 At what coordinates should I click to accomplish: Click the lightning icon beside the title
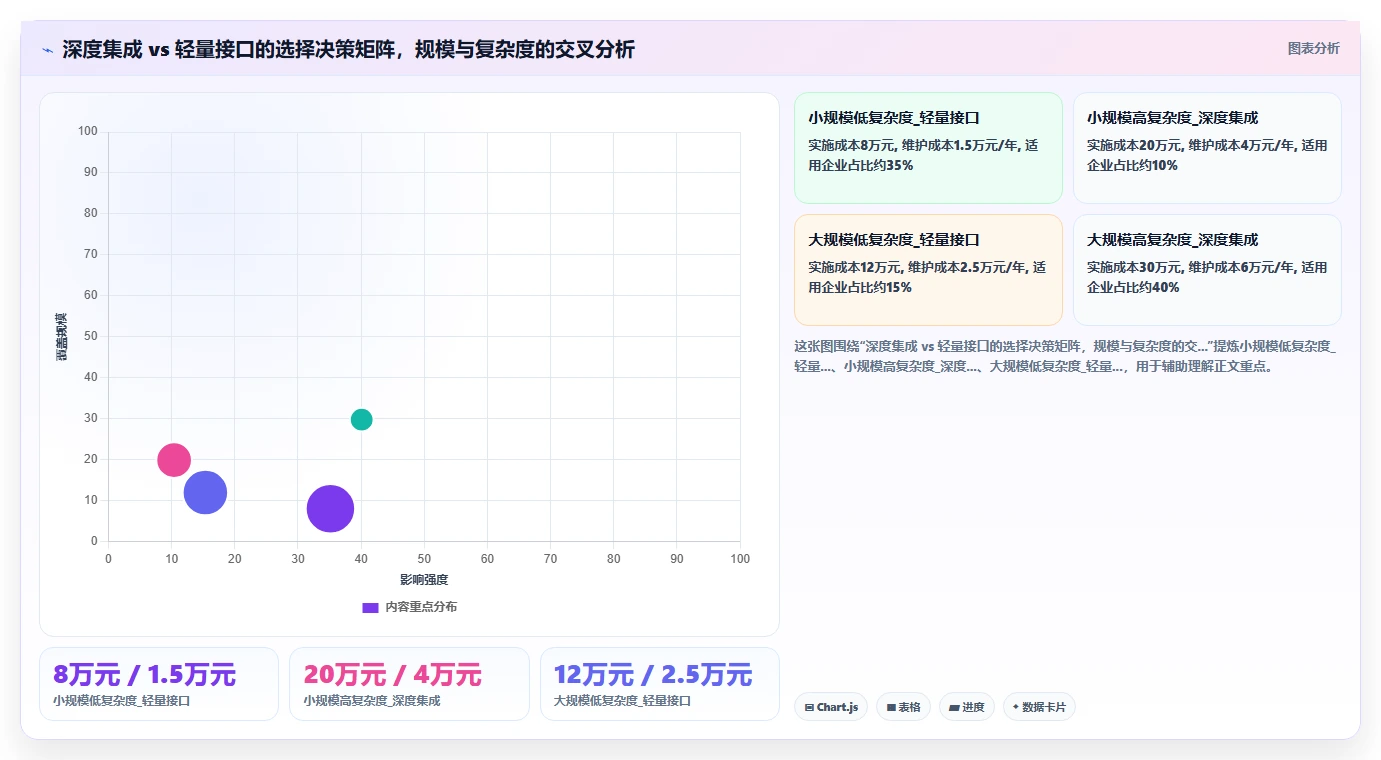point(48,49)
